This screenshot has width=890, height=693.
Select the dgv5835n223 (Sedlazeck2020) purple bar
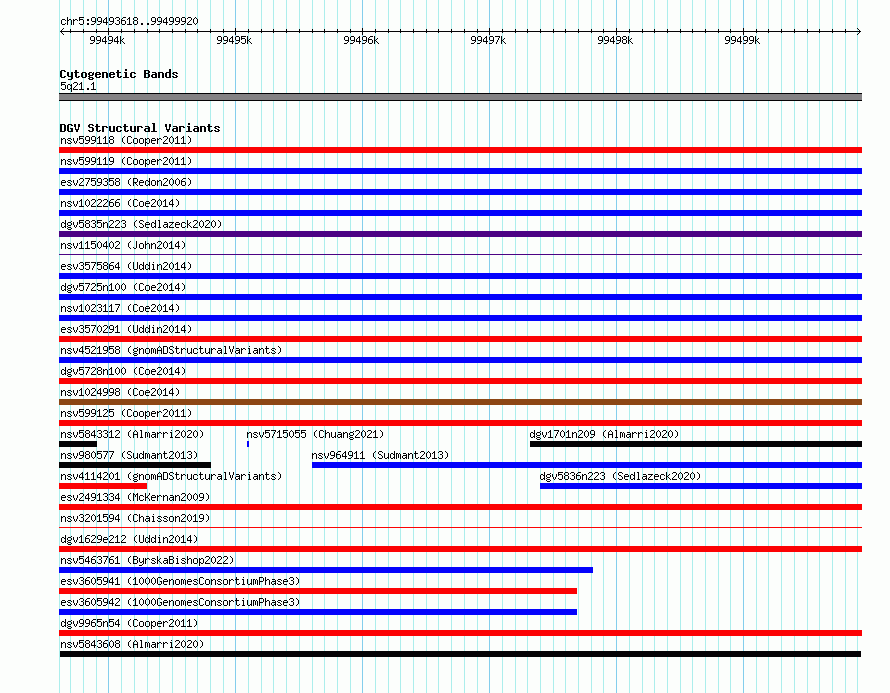pos(460,234)
